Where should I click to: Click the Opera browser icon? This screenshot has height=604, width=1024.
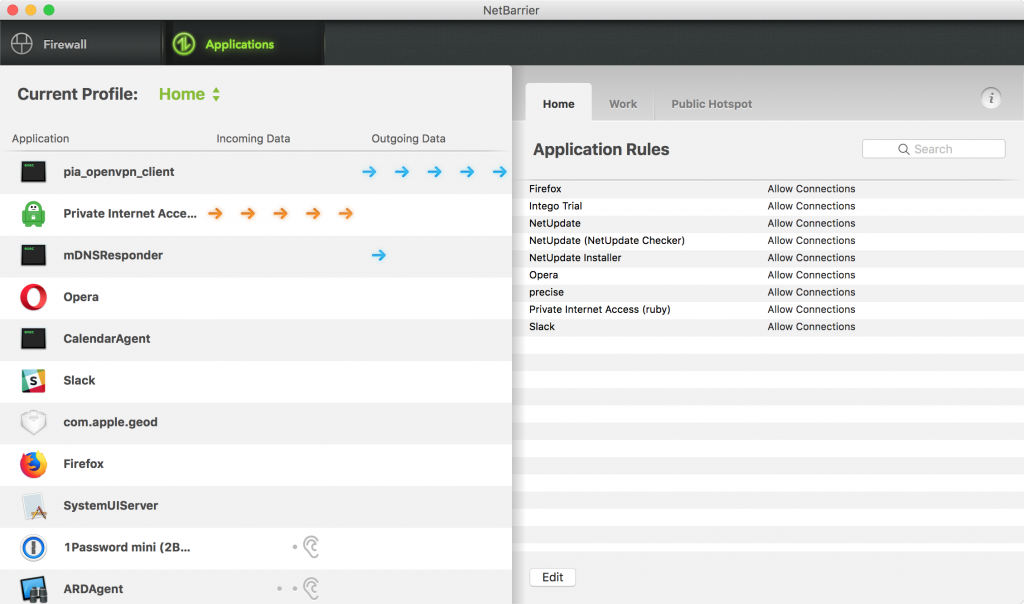(x=33, y=297)
